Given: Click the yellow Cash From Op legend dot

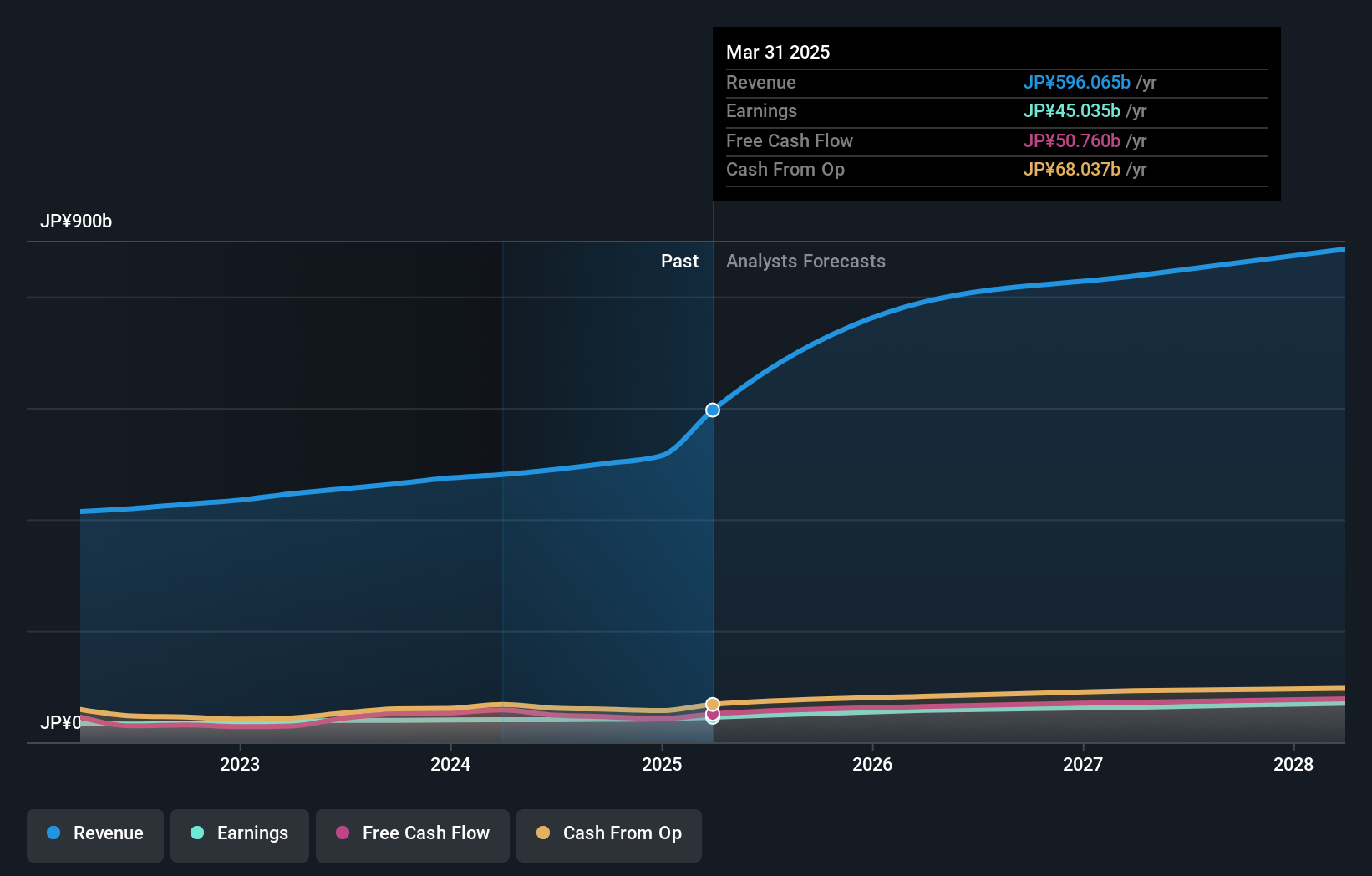Looking at the screenshot, I should [544, 833].
